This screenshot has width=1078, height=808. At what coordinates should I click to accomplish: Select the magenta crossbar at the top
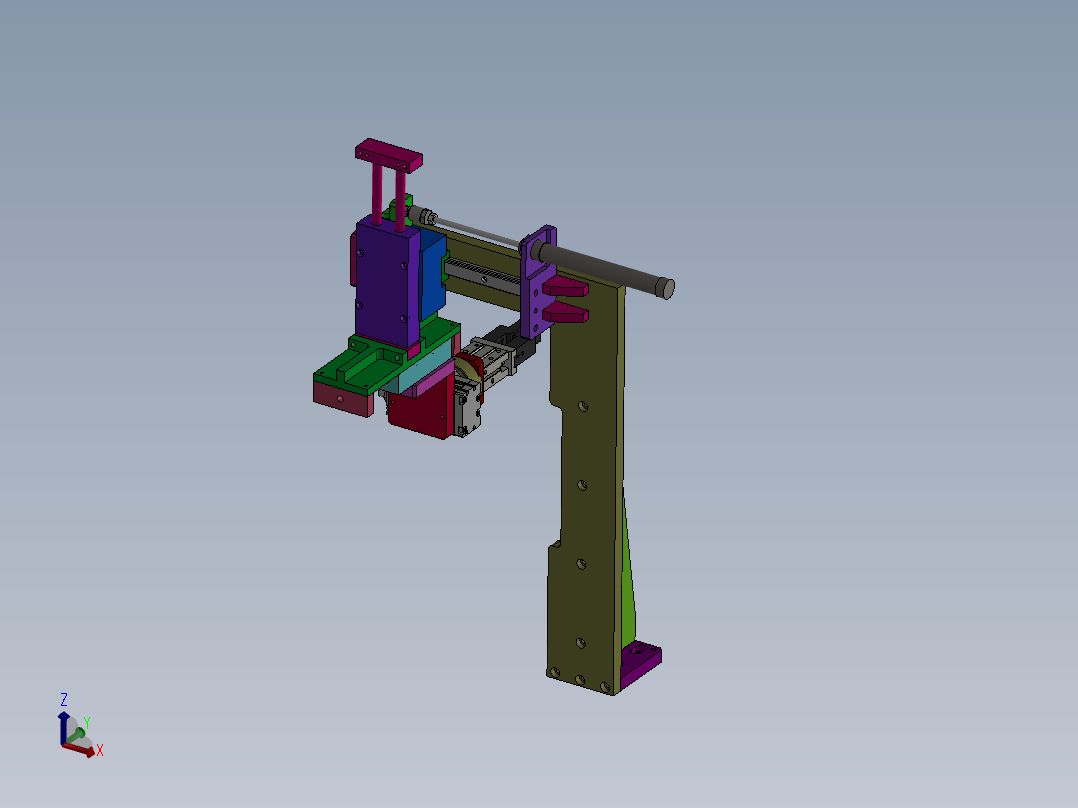click(388, 155)
